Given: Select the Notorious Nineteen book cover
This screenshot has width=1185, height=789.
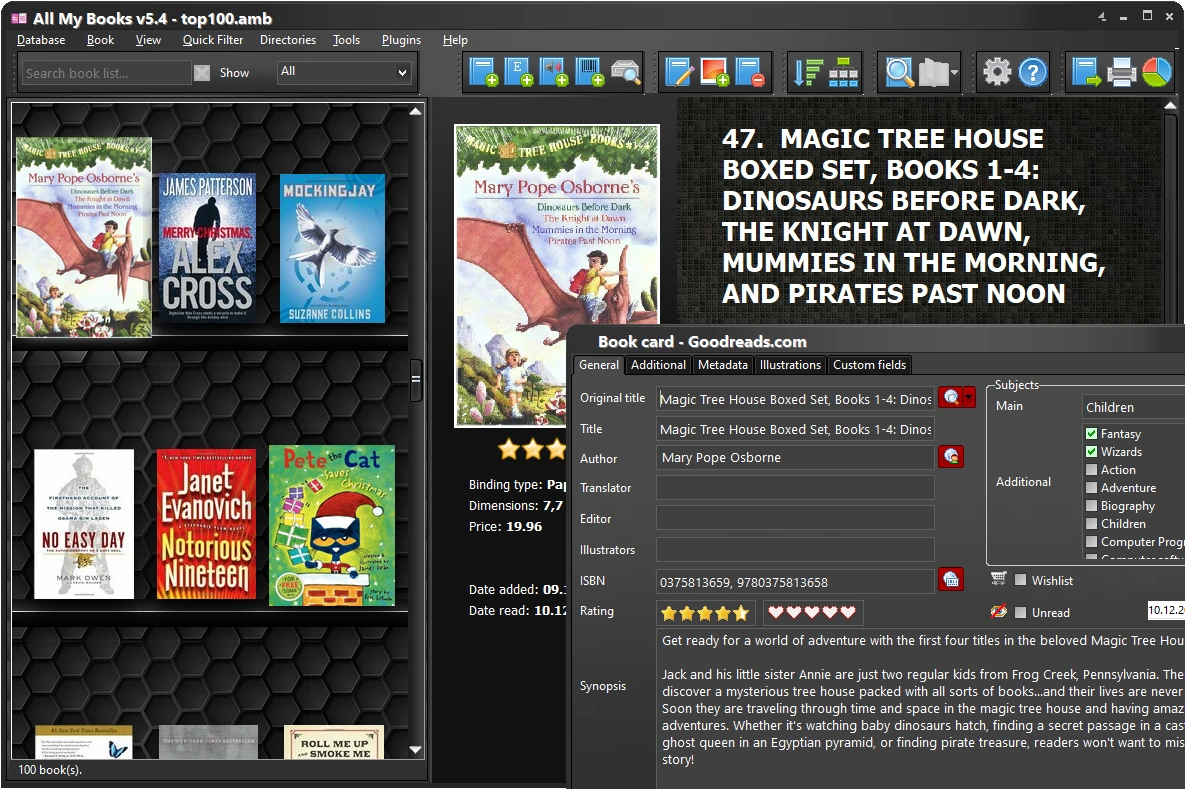Looking at the screenshot, I should (x=206, y=524).
